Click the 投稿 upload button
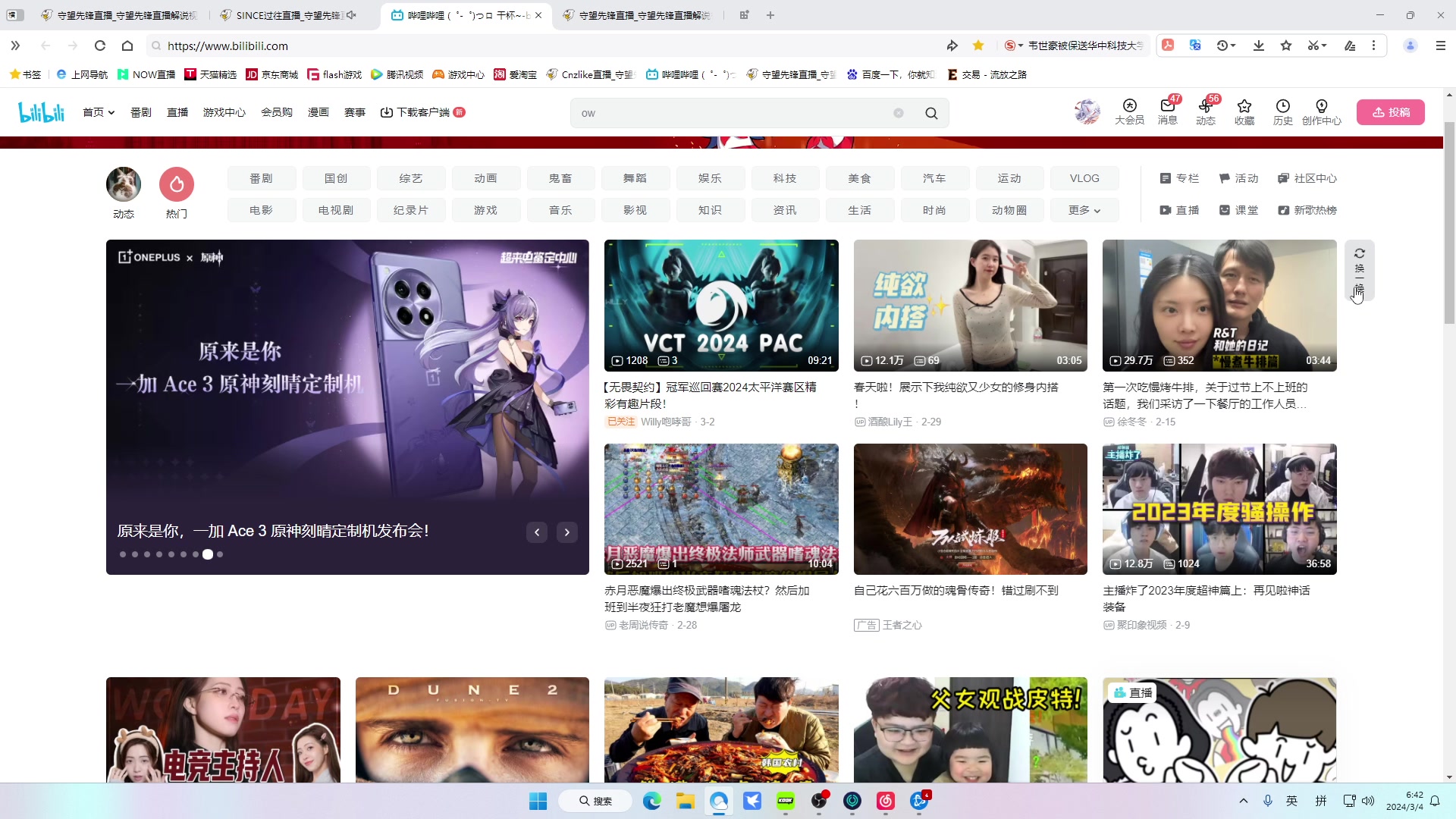Screen dimensions: 1456x819 pos(1391,111)
